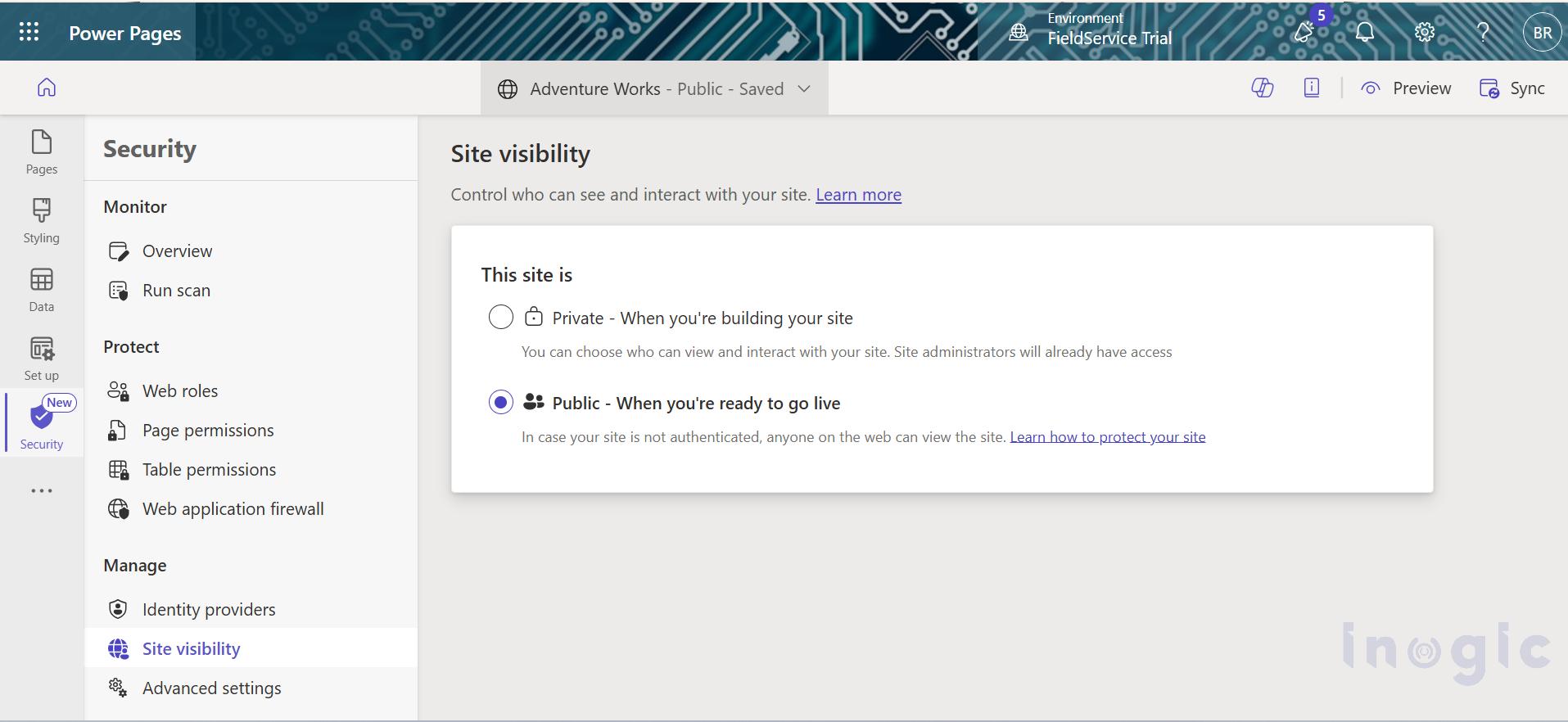Click the Sync button label
Screen dimensions: 1568x722
tap(1527, 88)
